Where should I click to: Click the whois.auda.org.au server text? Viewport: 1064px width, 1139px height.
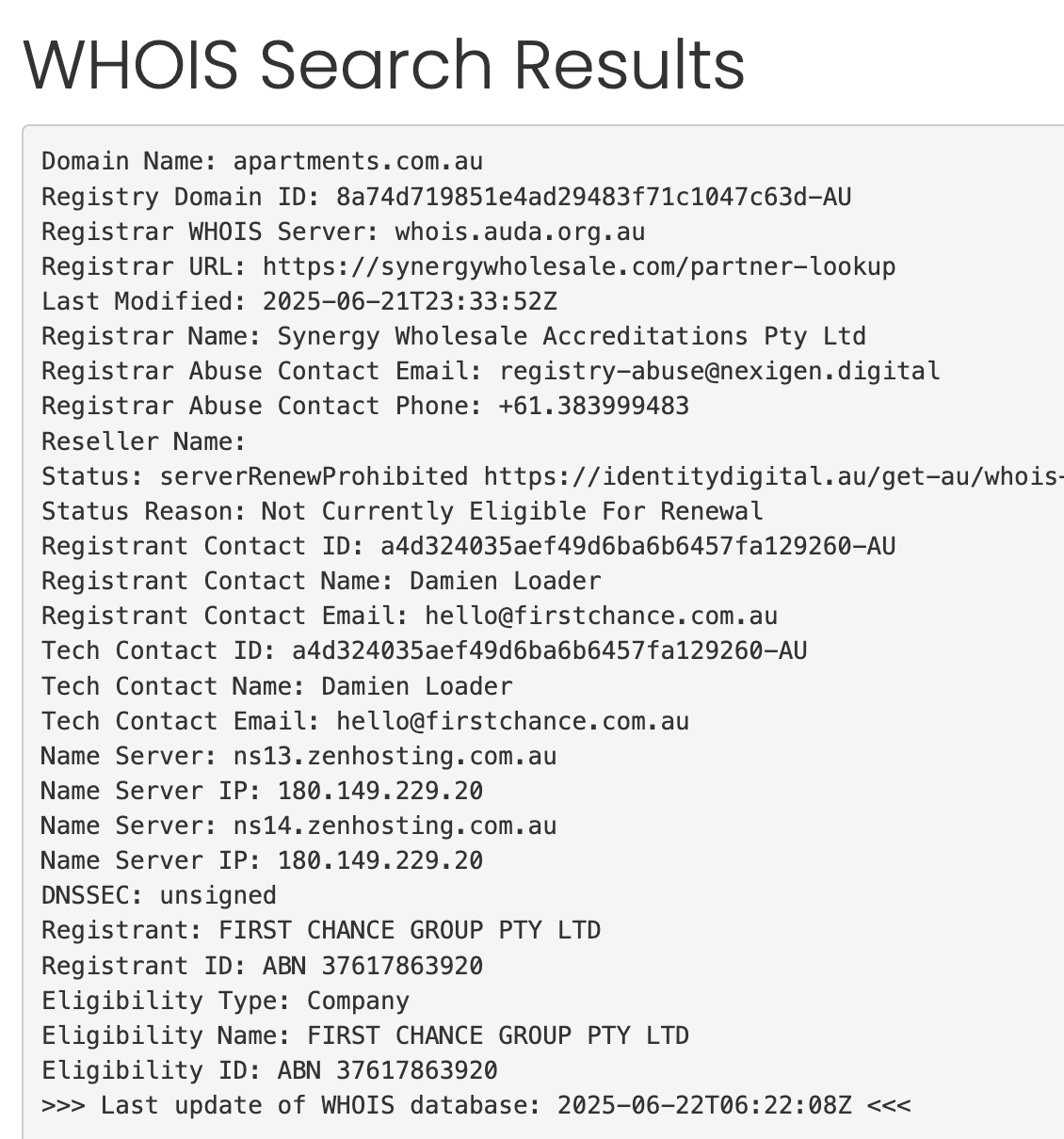[x=520, y=232]
